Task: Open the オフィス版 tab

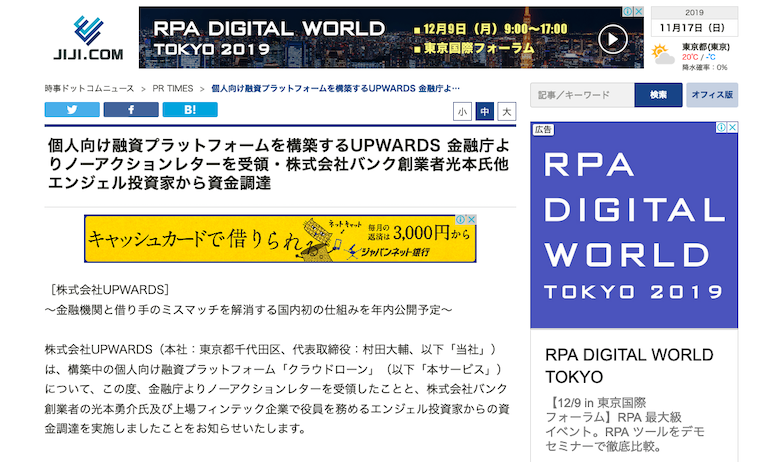Action: click(712, 95)
